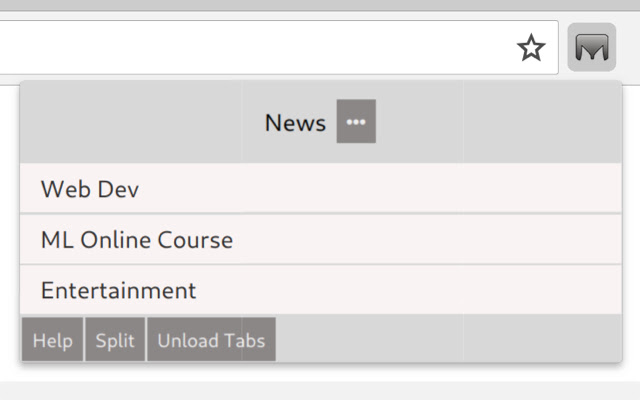The width and height of the screenshot is (640, 400).
Task: Click the bookmark star icon
Action: 531,48
